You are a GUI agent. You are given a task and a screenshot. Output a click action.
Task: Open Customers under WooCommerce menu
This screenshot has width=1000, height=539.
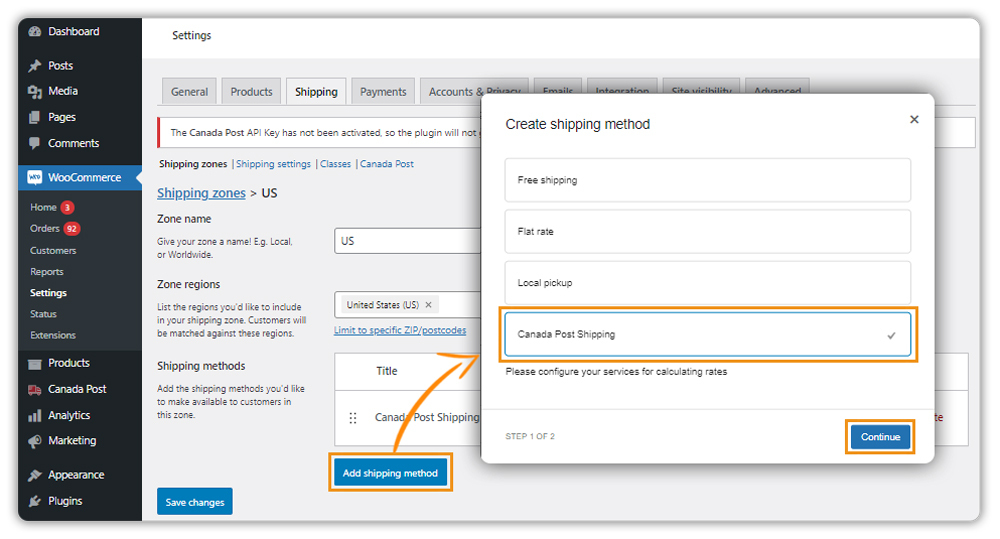coord(53,251)
